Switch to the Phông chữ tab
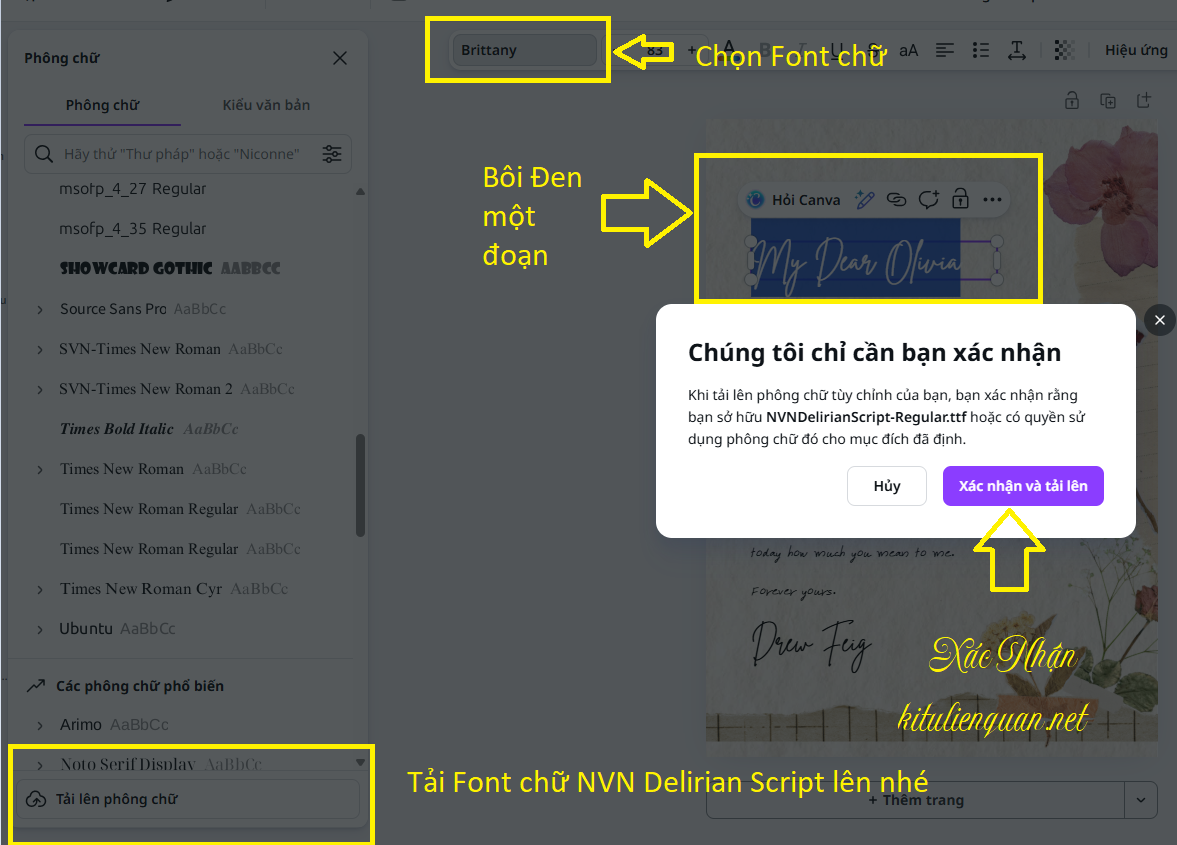This screenshot has width=1177, height=845. click(102, 105)
